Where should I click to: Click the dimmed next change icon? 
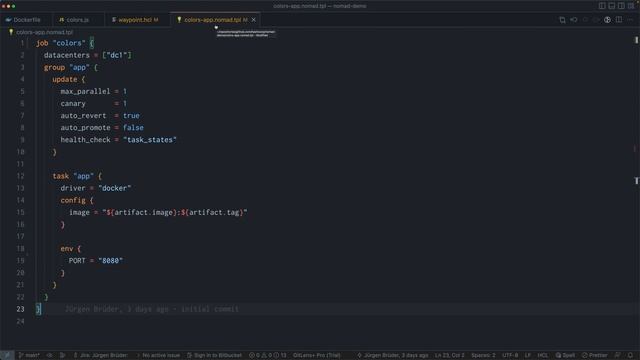tap(596, 20)
